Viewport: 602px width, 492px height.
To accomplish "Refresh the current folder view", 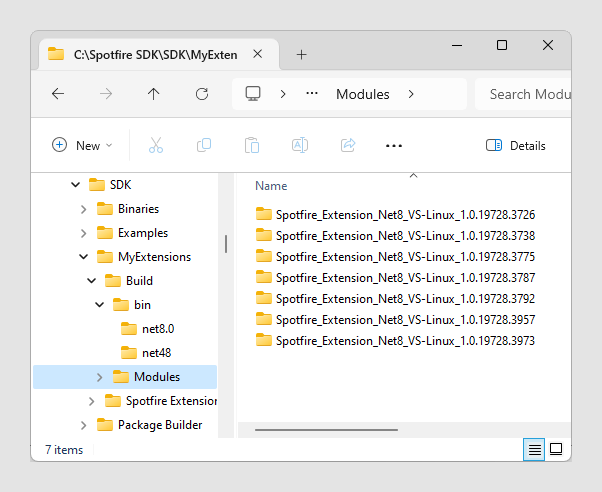I will (202, 94).
